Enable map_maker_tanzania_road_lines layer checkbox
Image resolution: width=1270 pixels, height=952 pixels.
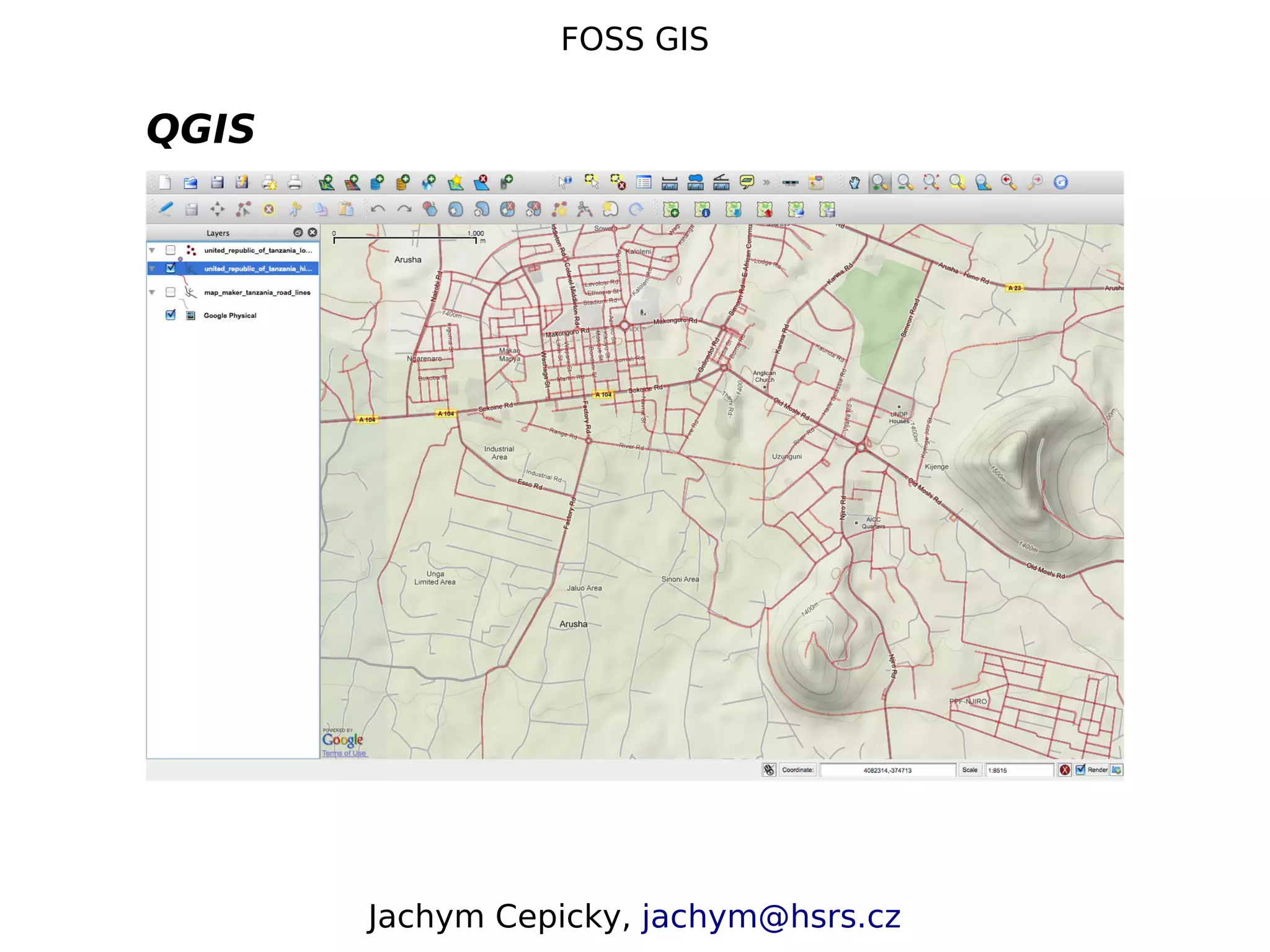[x=171, y=292]
